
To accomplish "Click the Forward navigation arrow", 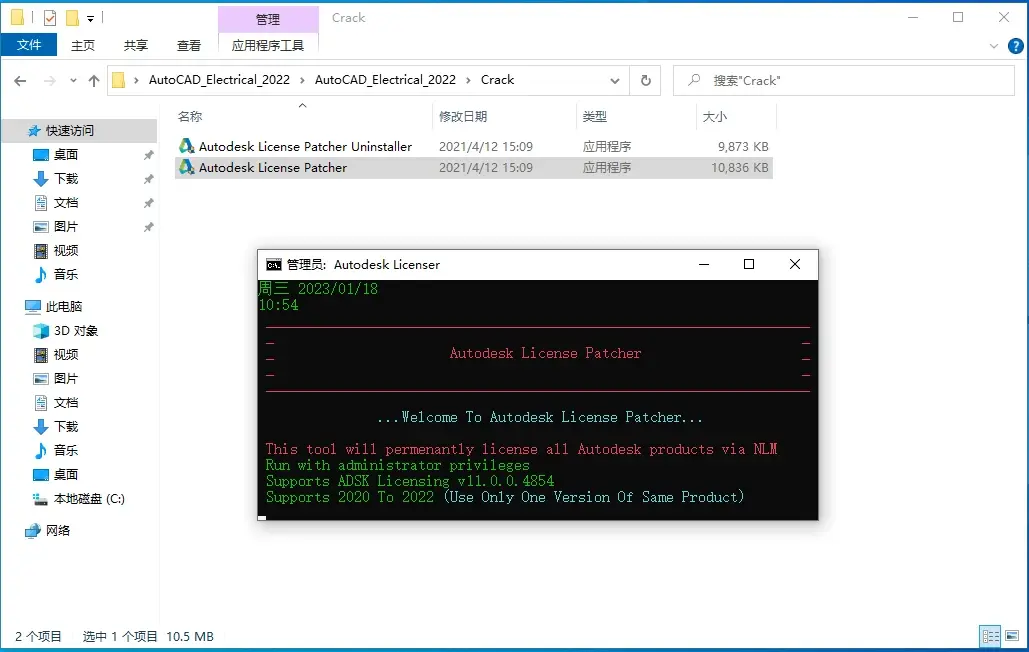I will (x=50, y=81).
